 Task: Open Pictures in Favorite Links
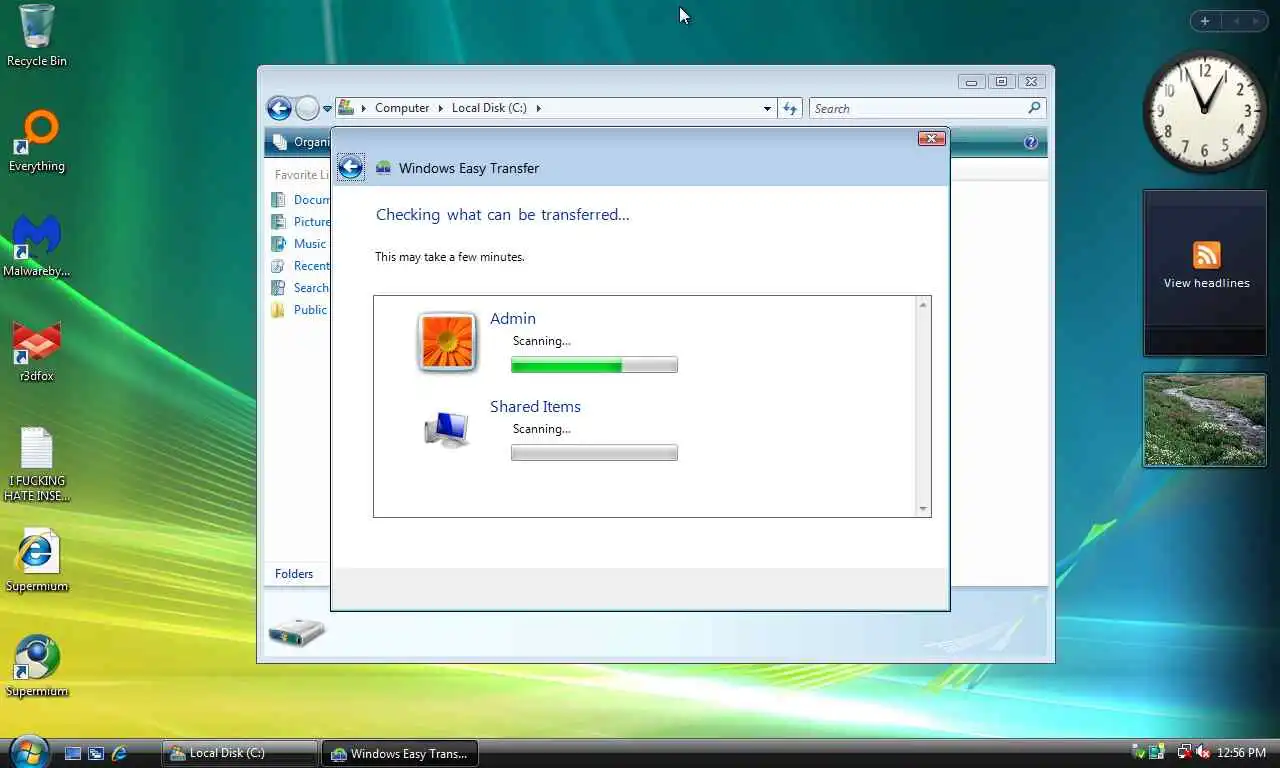pos(301,222)
